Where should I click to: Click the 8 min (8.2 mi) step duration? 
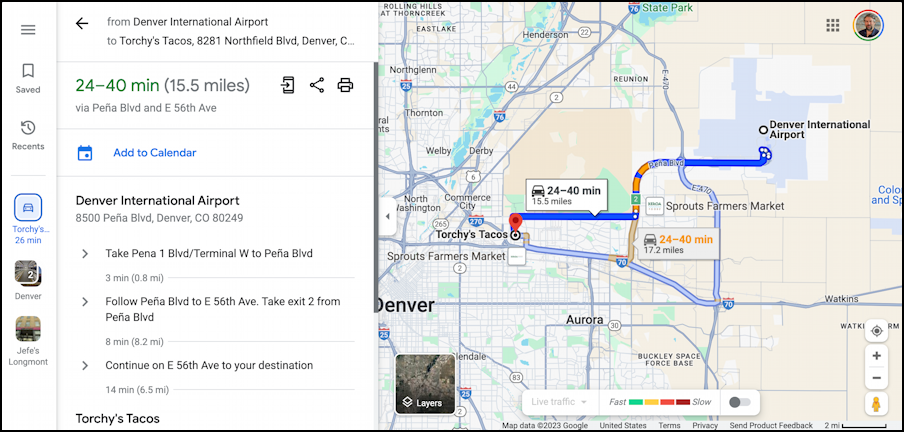[x=134, y=341]
